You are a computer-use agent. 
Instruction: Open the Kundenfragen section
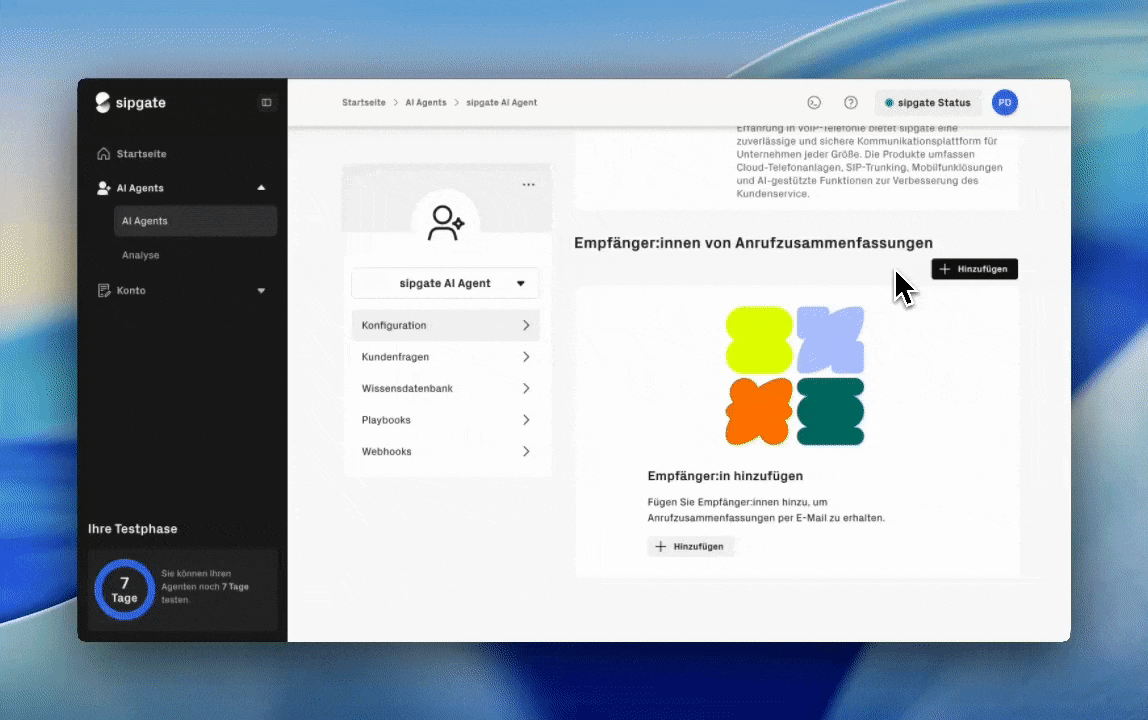pyautogui.click(x=445, y=357)
